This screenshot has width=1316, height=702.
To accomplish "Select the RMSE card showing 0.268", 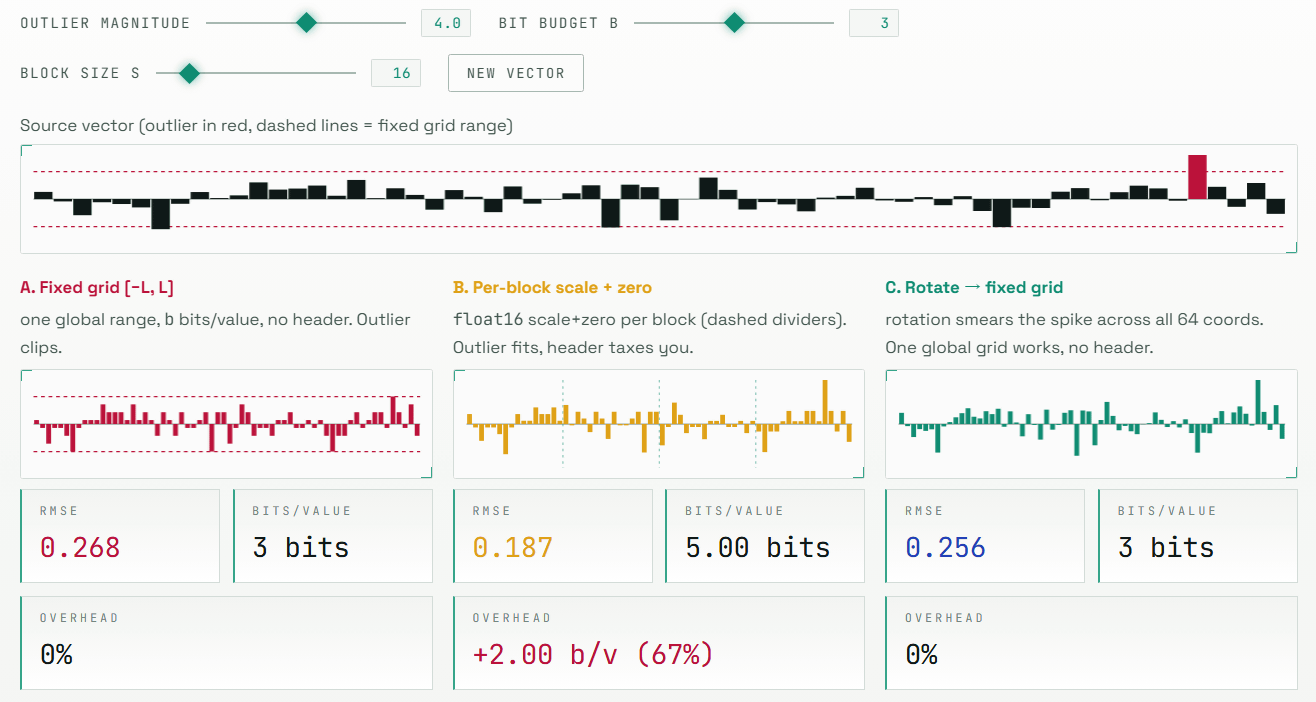I will pyautogui.click(x=120, y=536).
